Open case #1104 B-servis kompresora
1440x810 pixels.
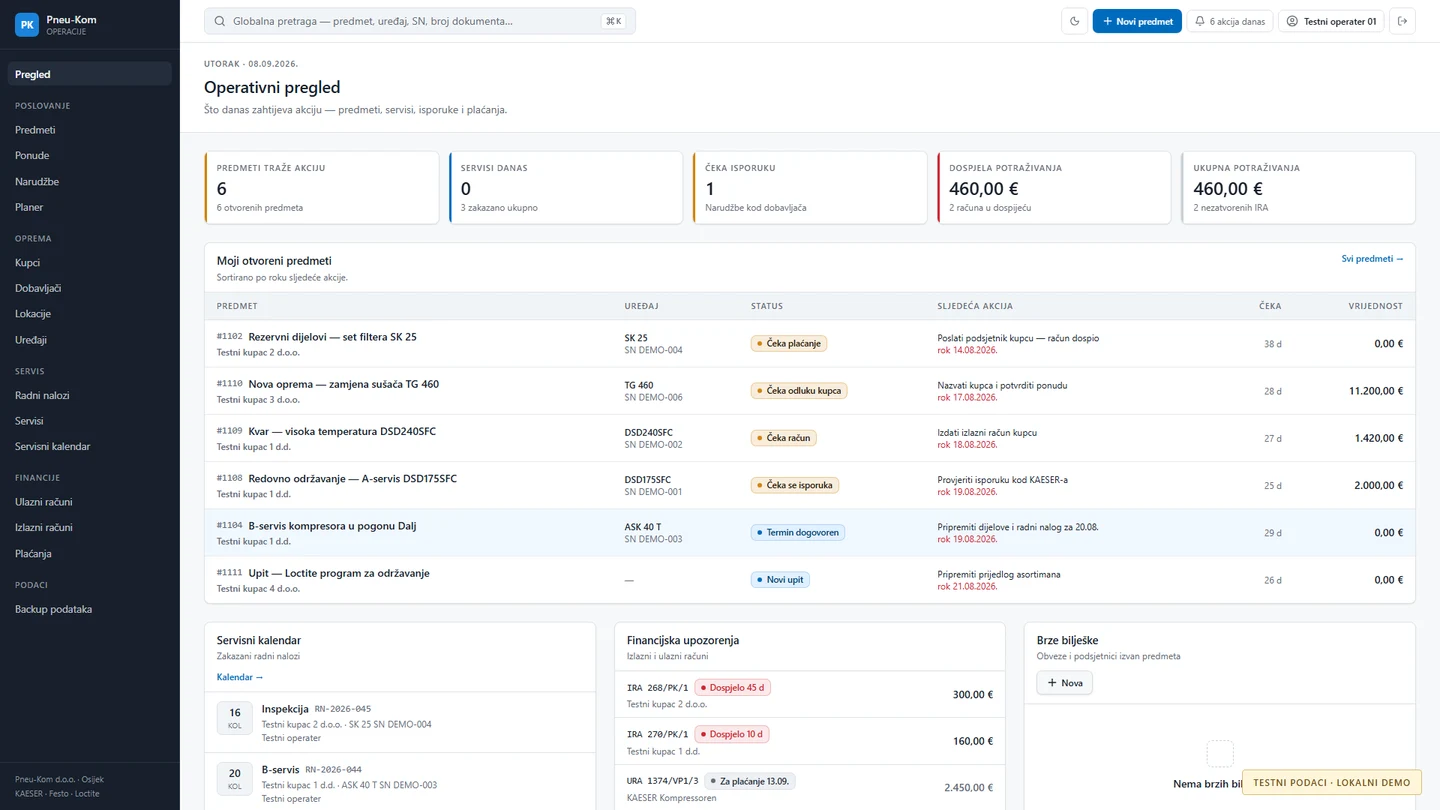(x=810, y=533)
